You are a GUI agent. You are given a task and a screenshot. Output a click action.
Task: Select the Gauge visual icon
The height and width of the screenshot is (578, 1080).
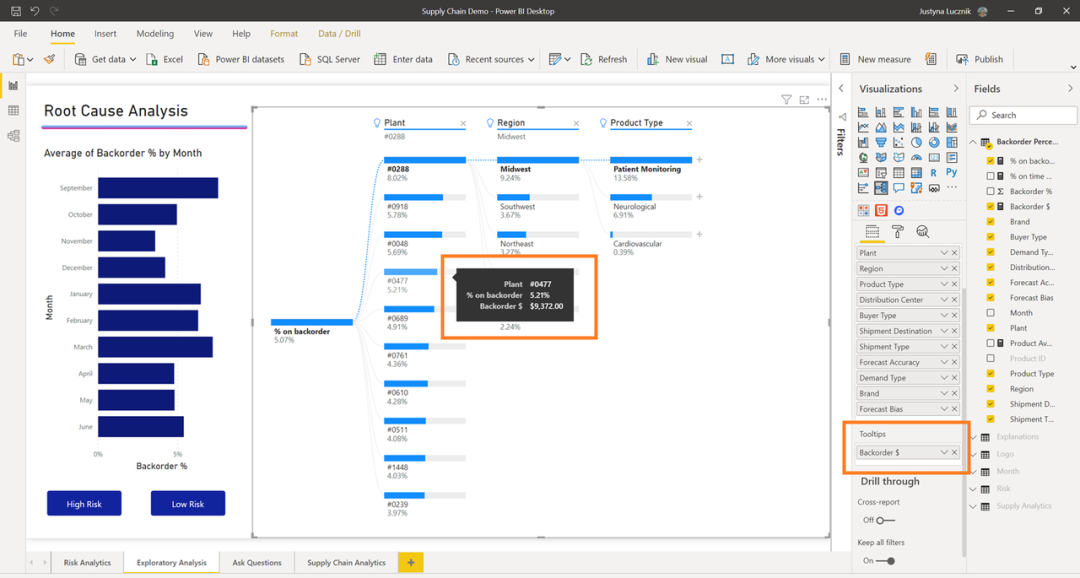pos(916,158)
